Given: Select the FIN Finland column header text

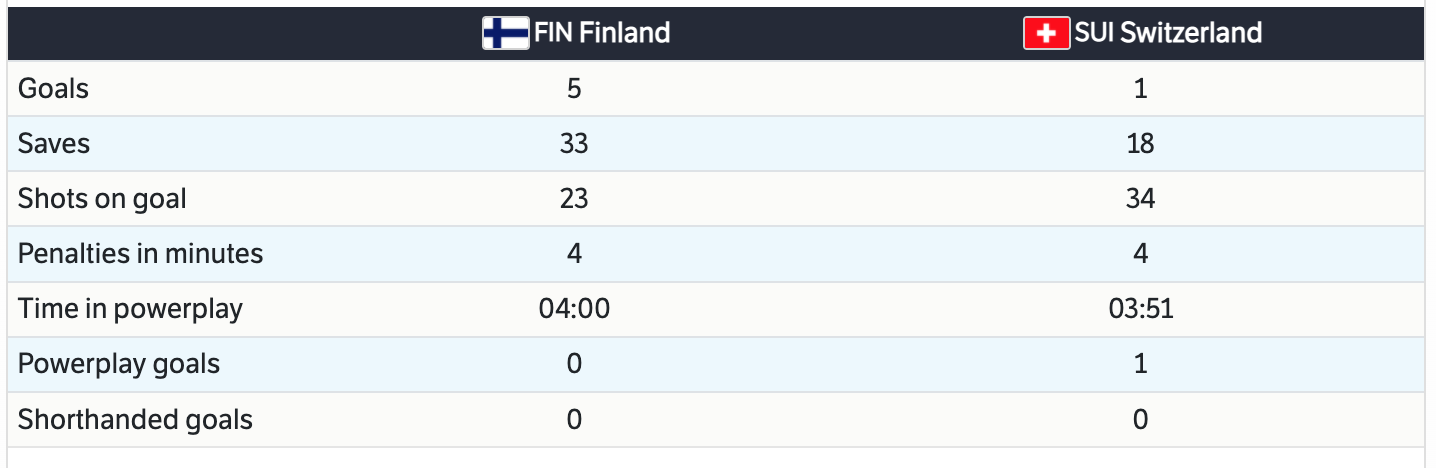Looking at the screenshot, I should 602,33.
